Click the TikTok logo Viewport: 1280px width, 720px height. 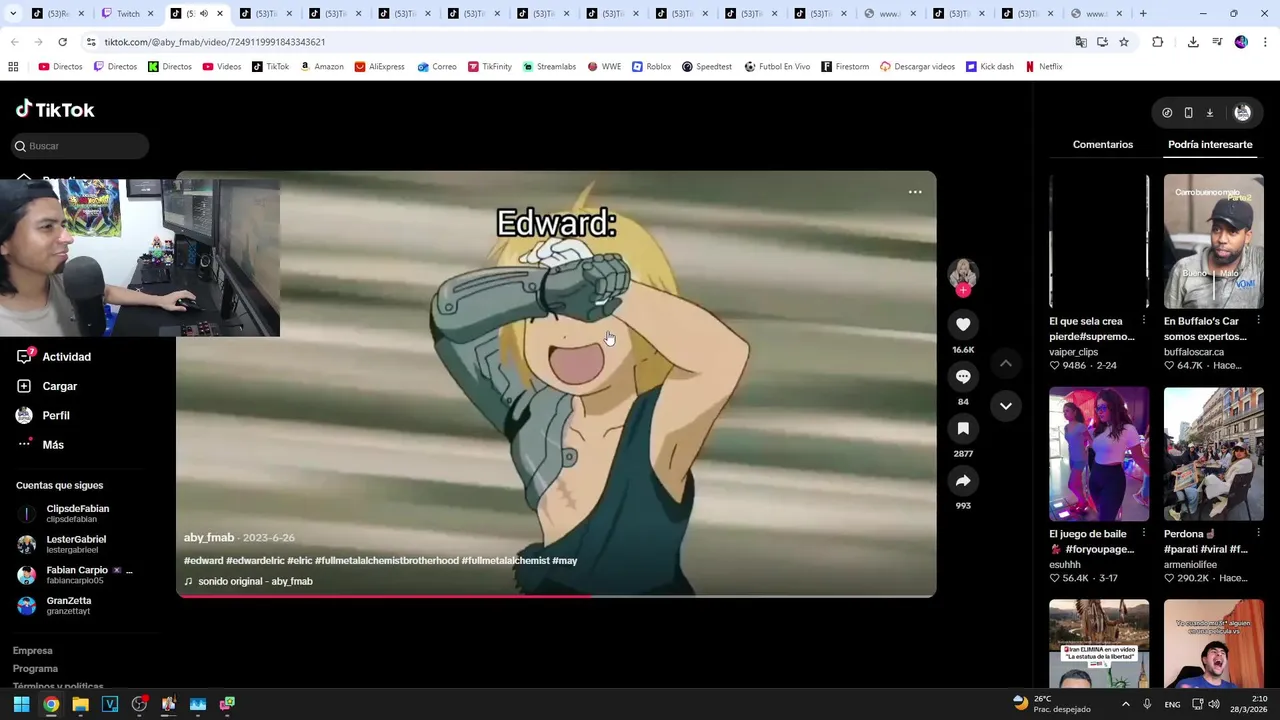point(55,109)
